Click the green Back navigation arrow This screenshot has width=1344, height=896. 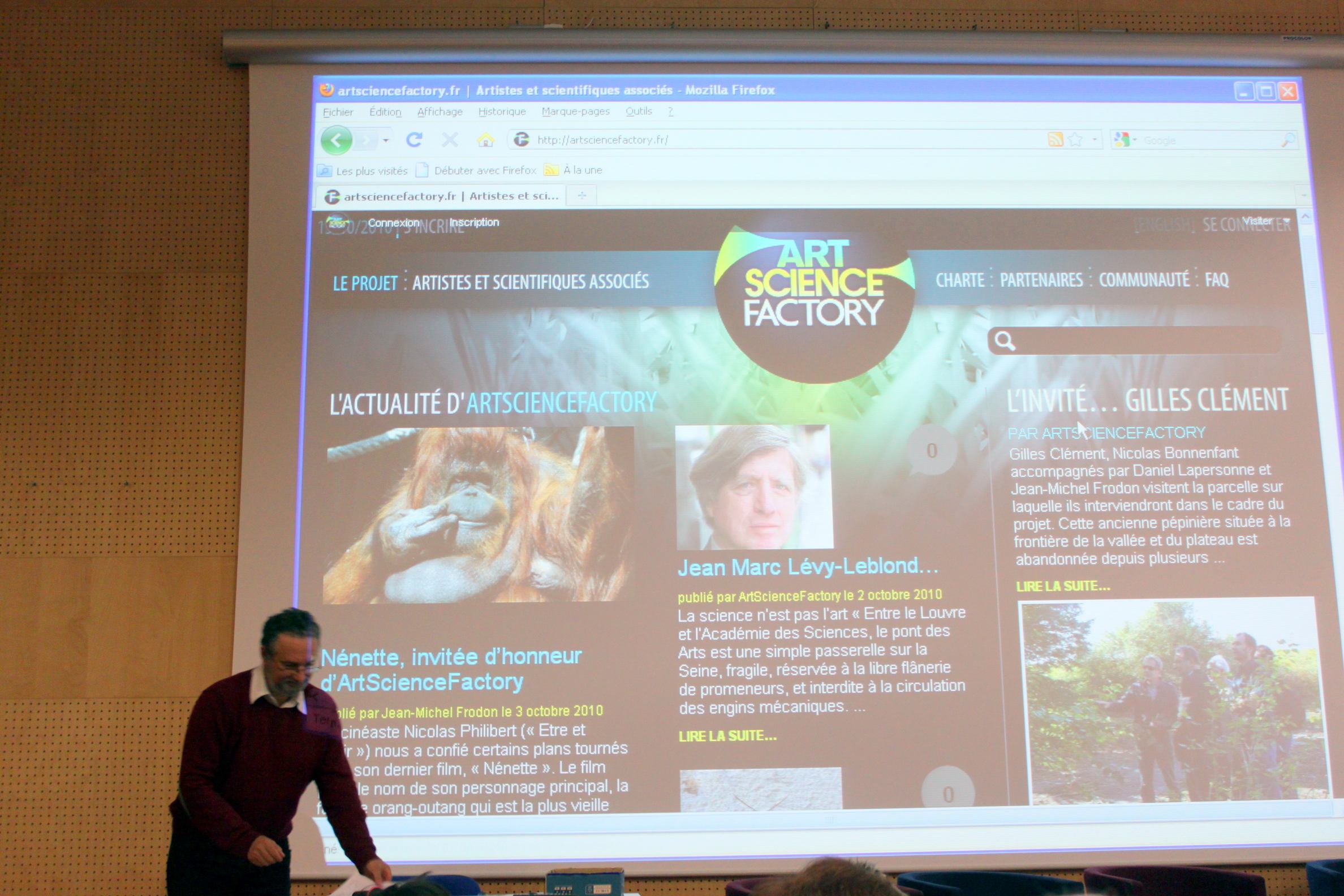coord(336,140)
